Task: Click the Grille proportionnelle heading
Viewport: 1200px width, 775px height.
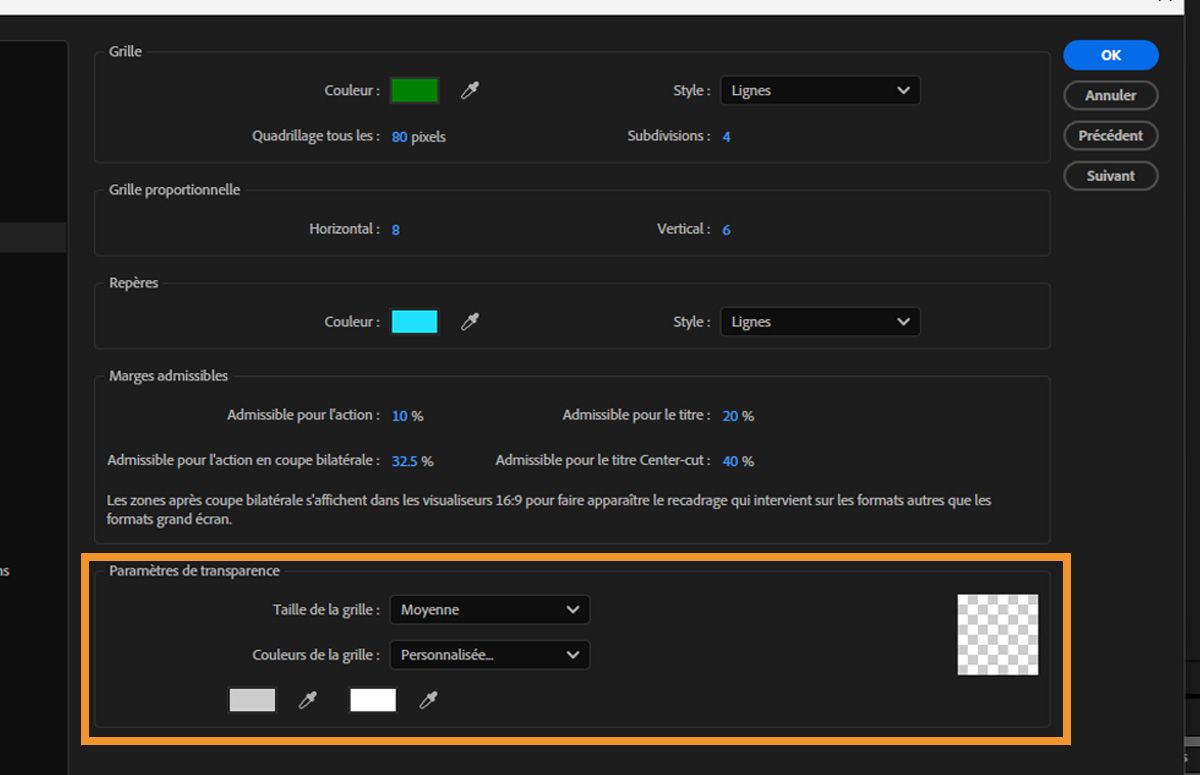Action: (174, 190)
